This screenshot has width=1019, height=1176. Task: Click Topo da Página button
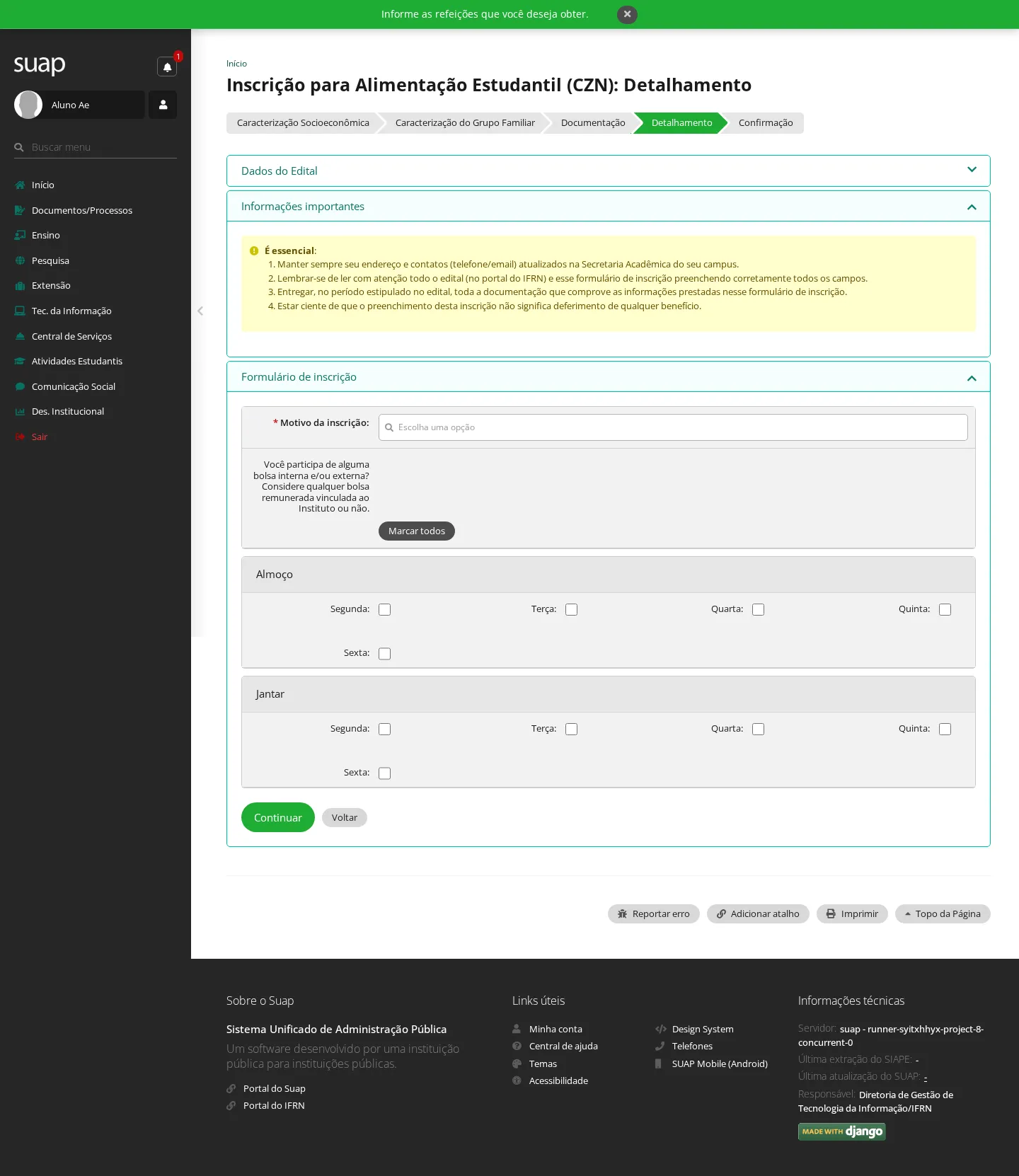pos(943,913)
